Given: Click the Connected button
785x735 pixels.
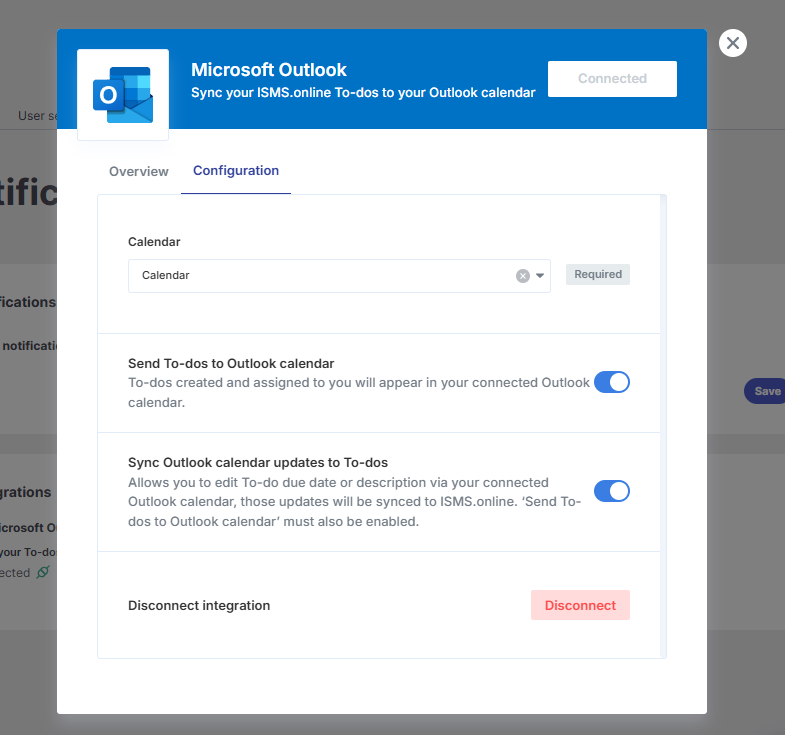Looking at the screenshot, I should 612,79.
